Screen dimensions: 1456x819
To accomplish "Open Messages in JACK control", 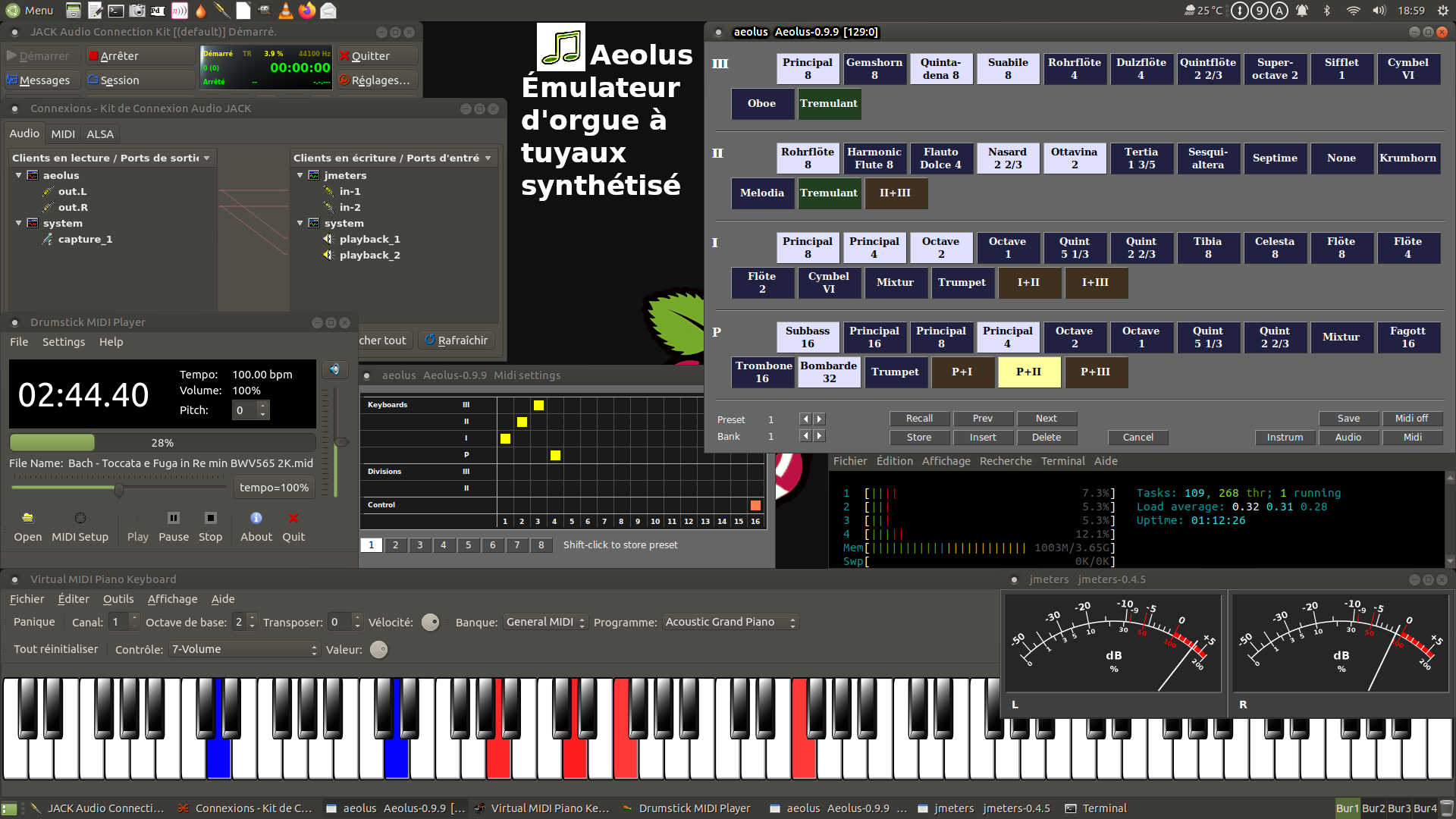I will [41, 80].
